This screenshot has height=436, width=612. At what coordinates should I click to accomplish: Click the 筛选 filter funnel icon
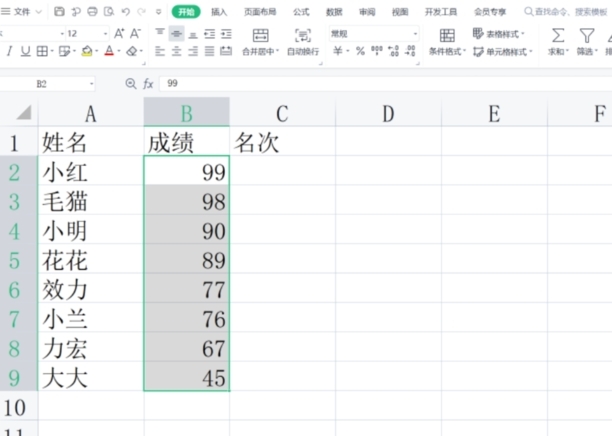(x=587, y=36)
